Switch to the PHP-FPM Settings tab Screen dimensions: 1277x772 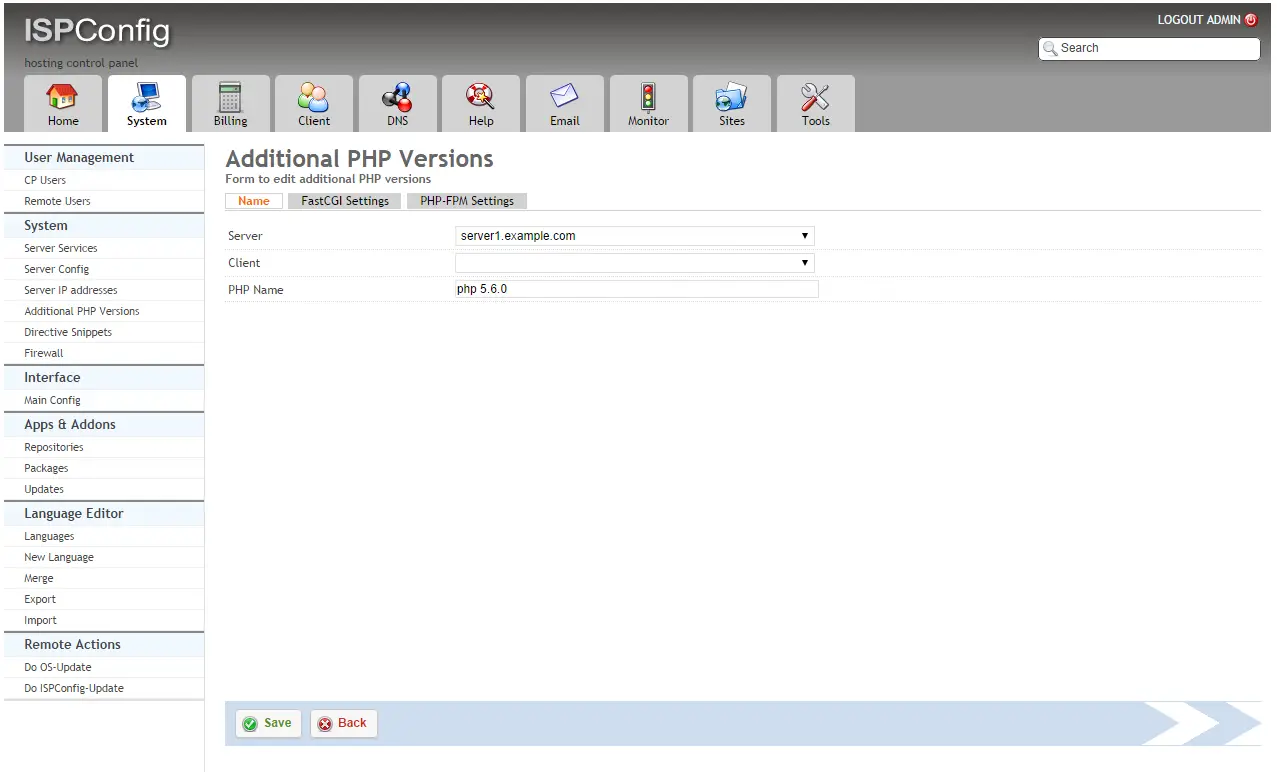tap(467, 201)
